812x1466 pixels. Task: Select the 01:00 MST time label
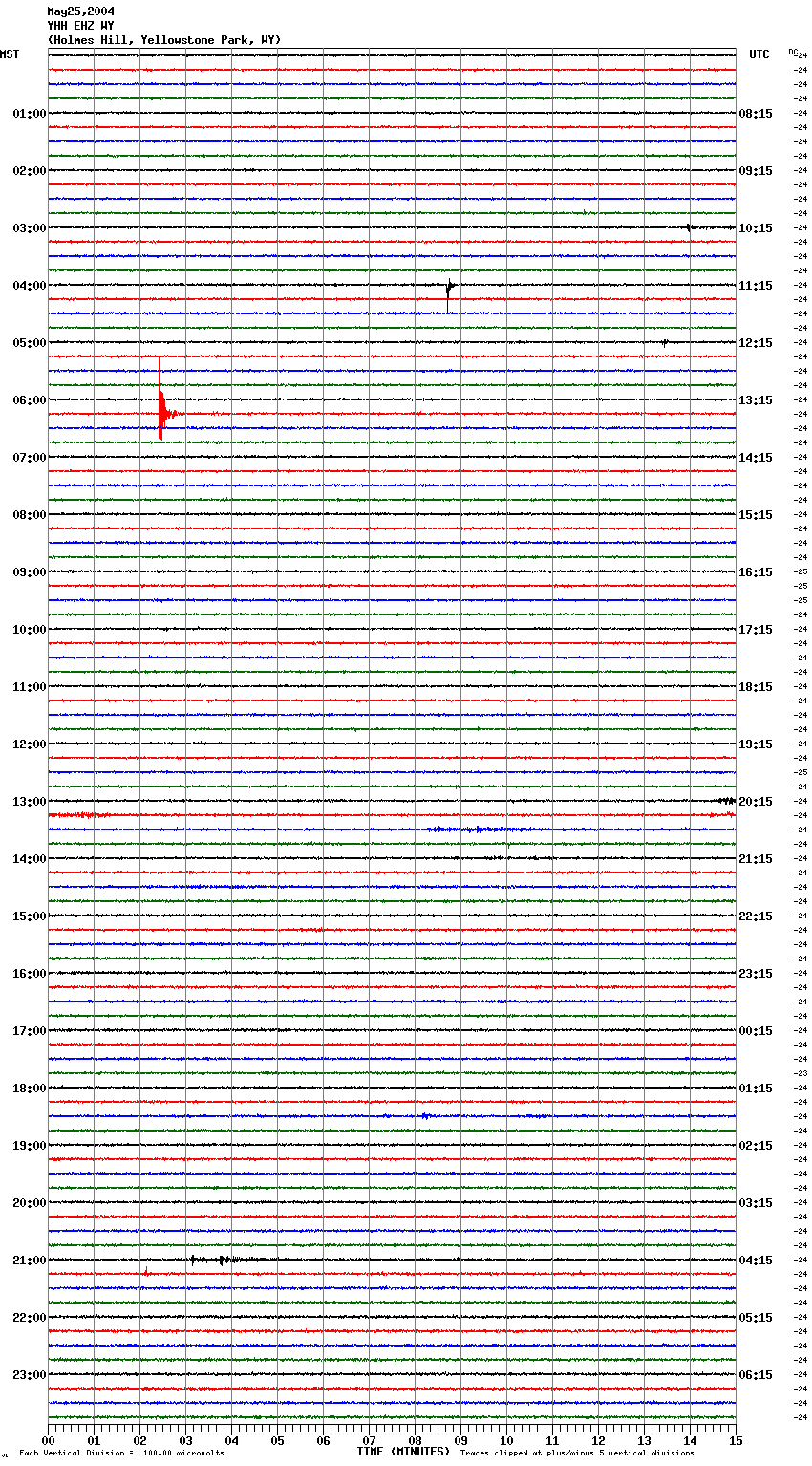pyautogui.click(x=30, y=114)
